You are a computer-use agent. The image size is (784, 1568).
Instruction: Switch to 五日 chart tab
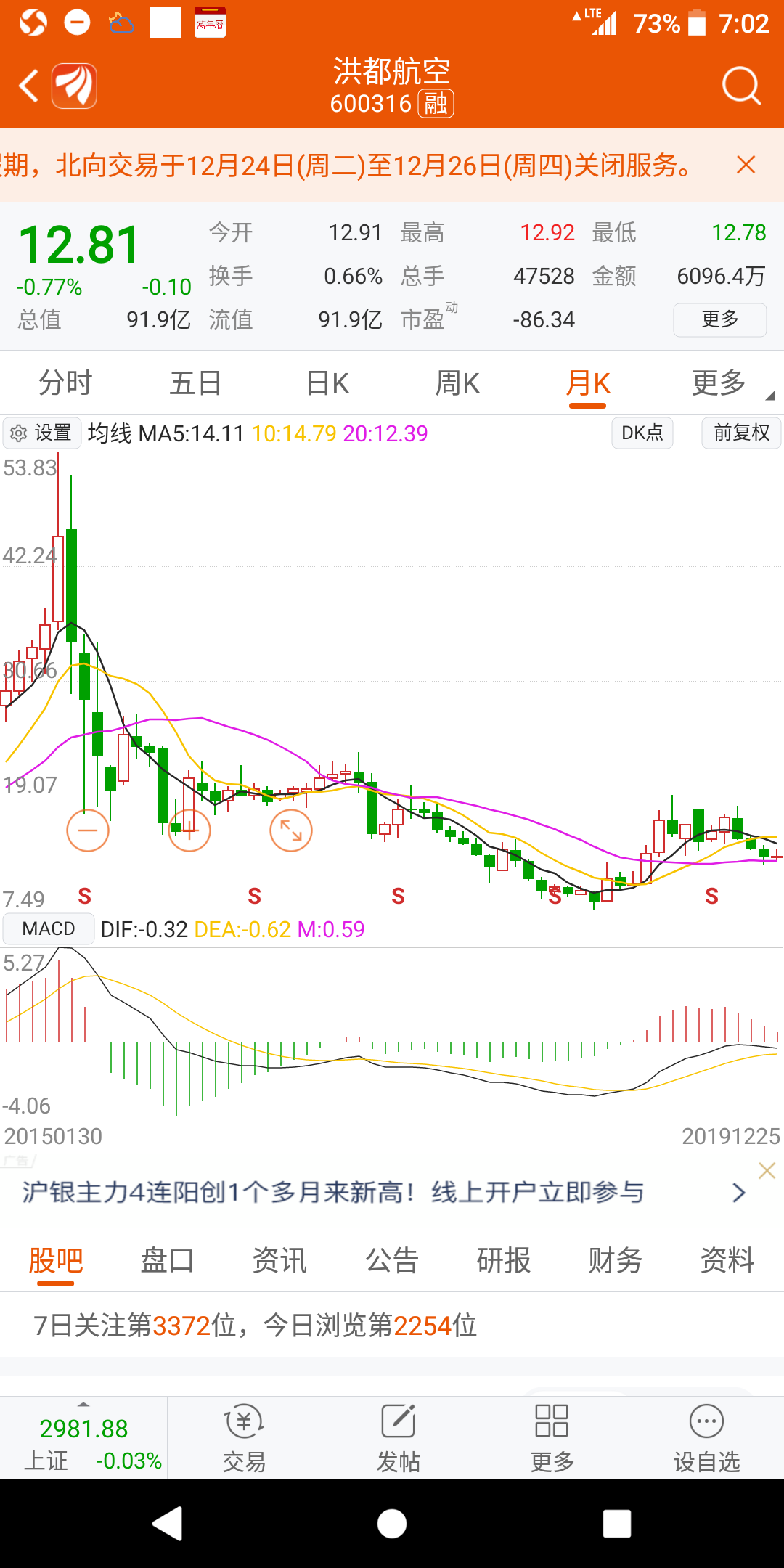pyautogui.click(x=195, y=383)
